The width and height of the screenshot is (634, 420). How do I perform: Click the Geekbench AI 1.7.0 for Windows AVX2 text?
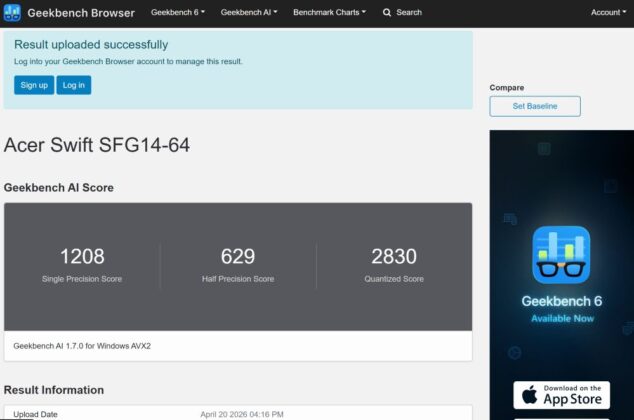click(x=82, y=346)
